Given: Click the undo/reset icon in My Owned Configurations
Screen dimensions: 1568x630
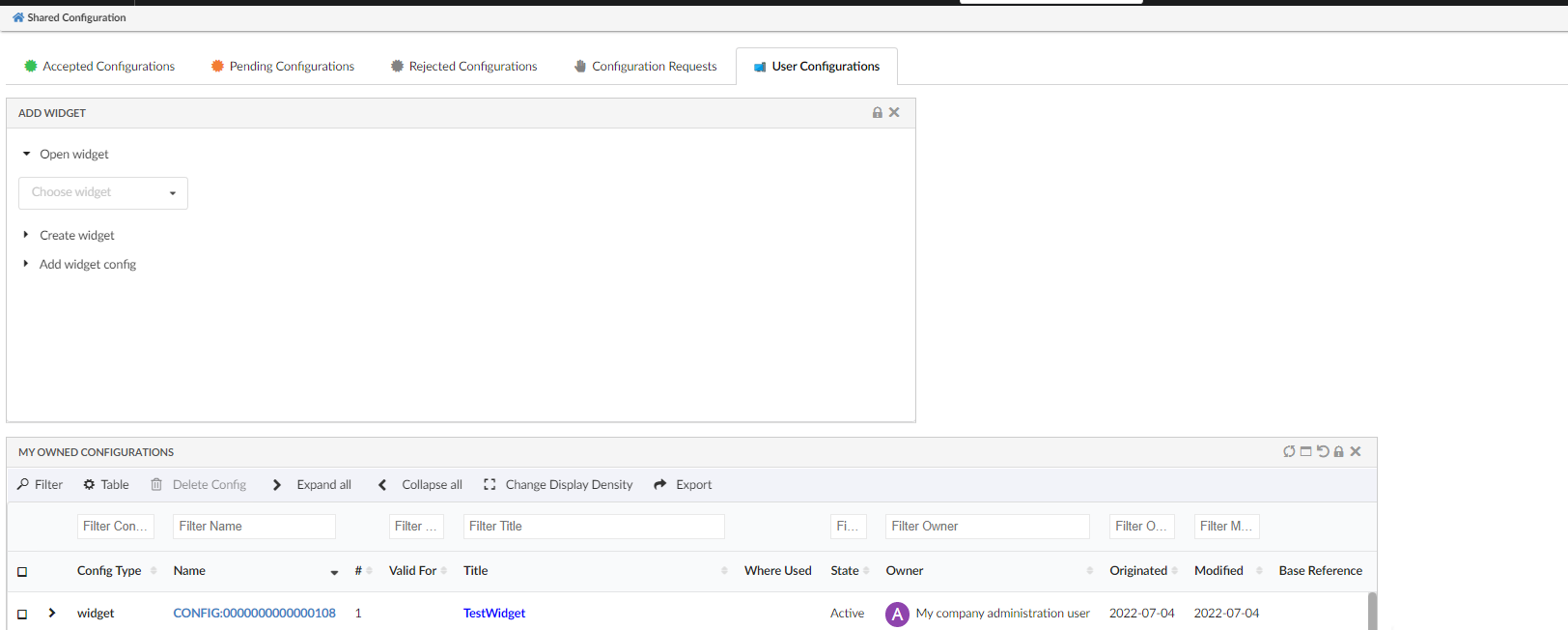Looking at the screenshot, I should (x=1323, y=451).
